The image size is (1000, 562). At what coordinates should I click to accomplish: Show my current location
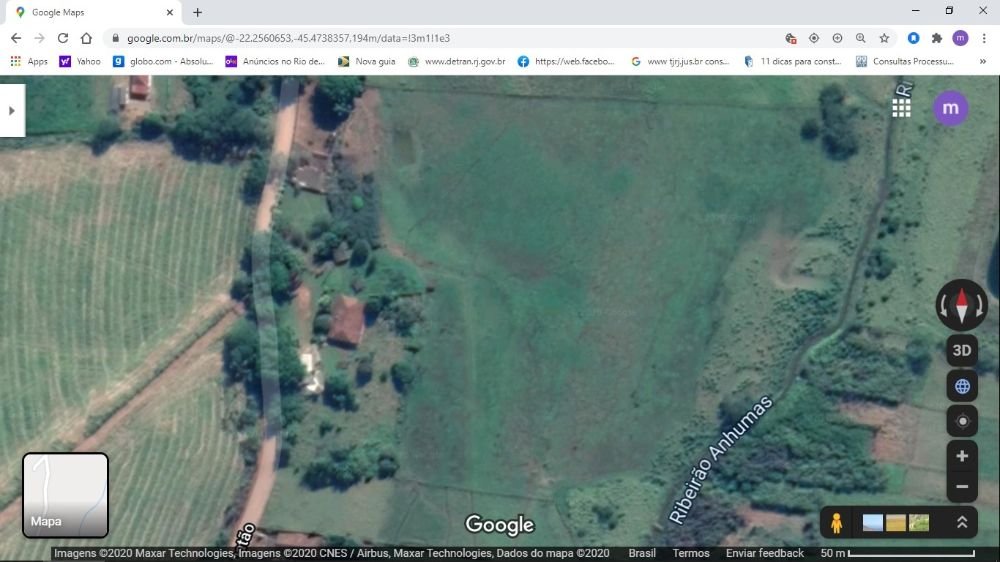pos(962,421)
